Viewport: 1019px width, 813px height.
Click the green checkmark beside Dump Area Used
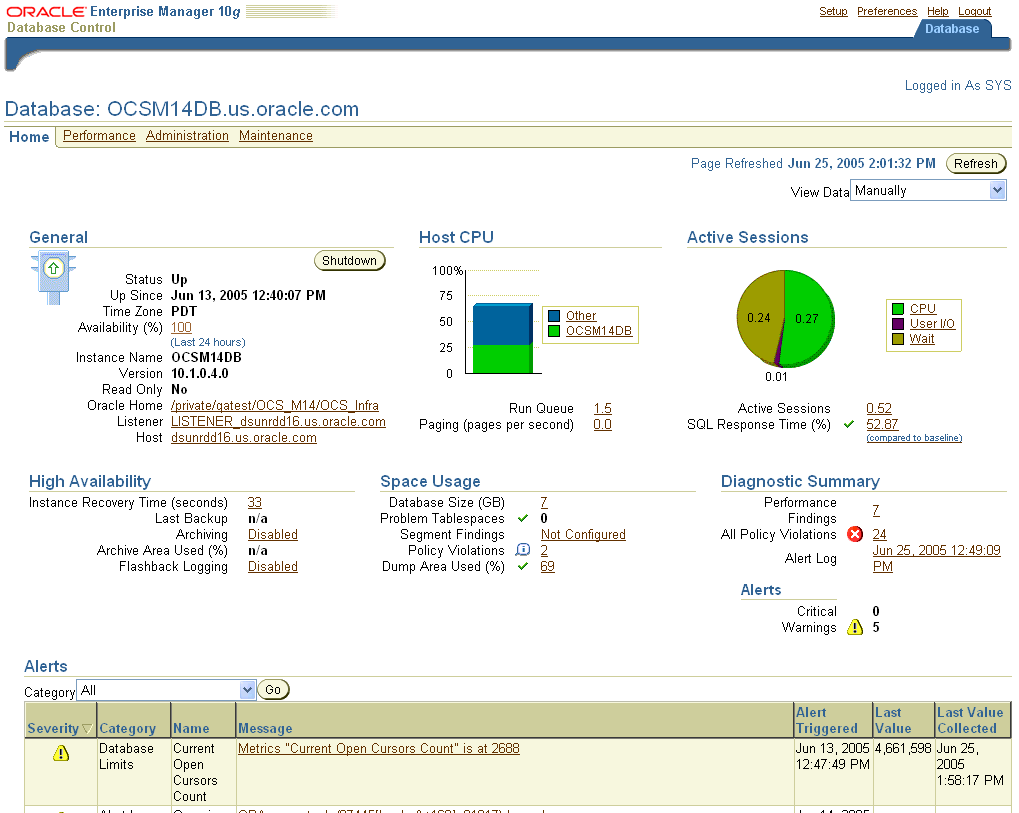tap(522, 566)
